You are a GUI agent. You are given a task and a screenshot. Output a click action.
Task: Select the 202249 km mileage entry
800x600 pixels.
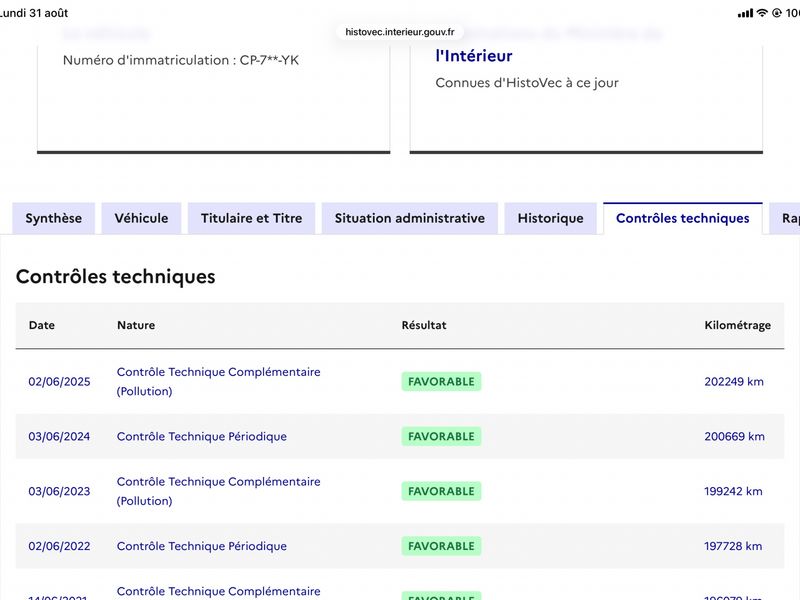tap(734, 382)
